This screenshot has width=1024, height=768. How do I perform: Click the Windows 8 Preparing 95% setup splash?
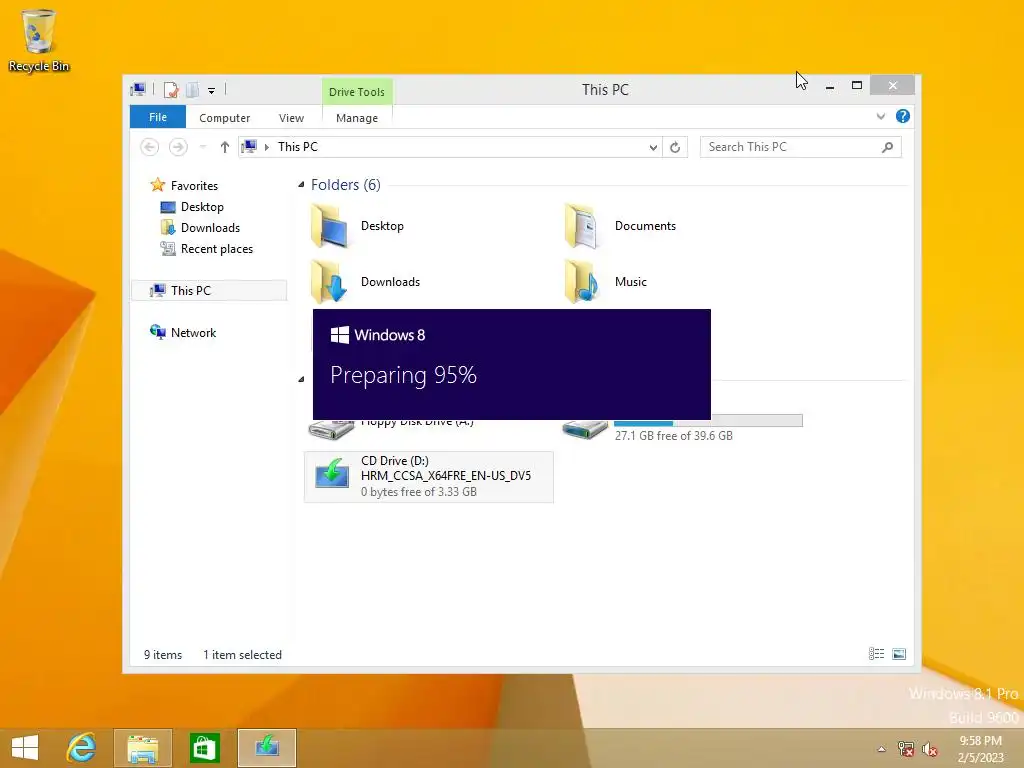pos(511,364)
